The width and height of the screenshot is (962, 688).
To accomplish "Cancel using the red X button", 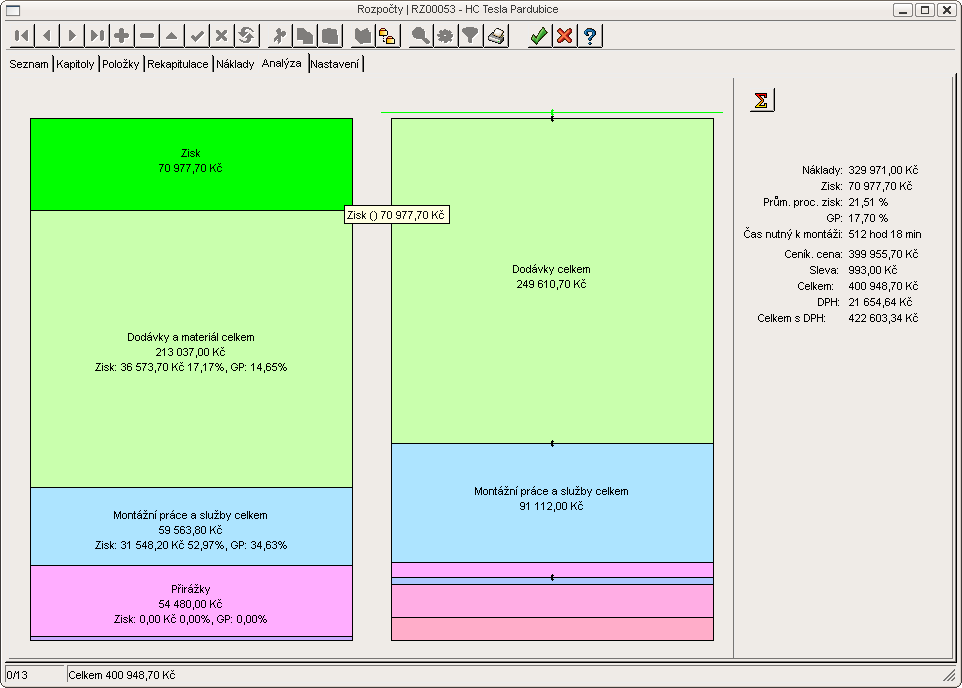I will tap(564, 36).
